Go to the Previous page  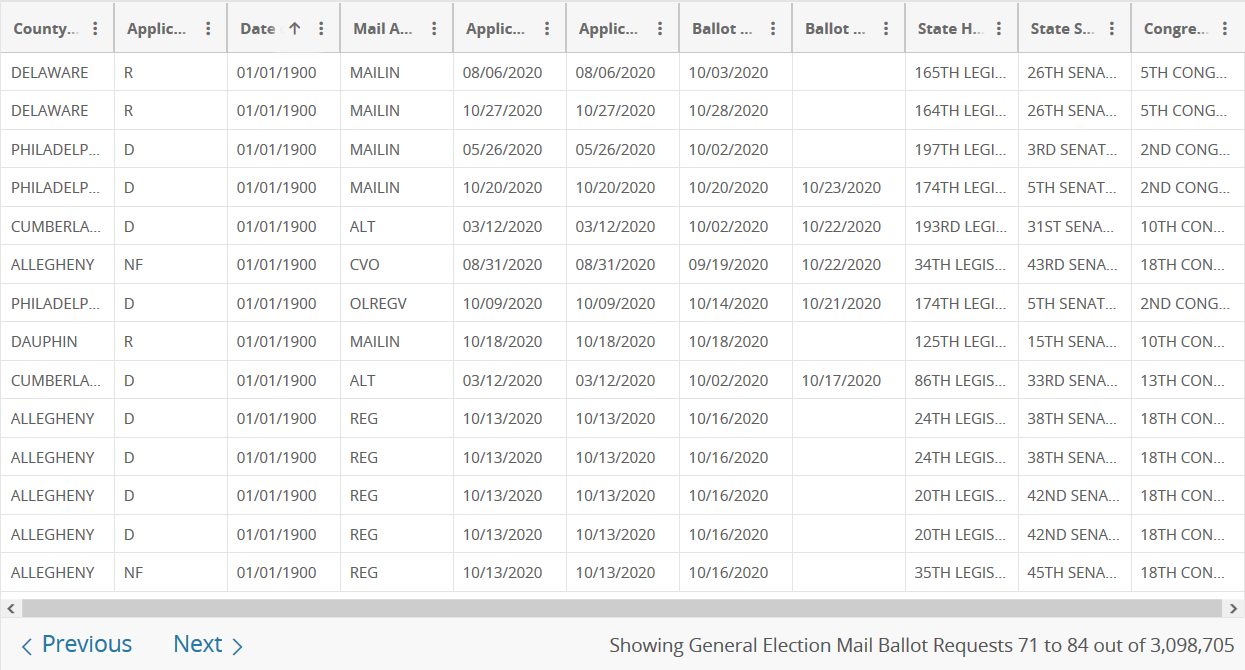[77, 645]
